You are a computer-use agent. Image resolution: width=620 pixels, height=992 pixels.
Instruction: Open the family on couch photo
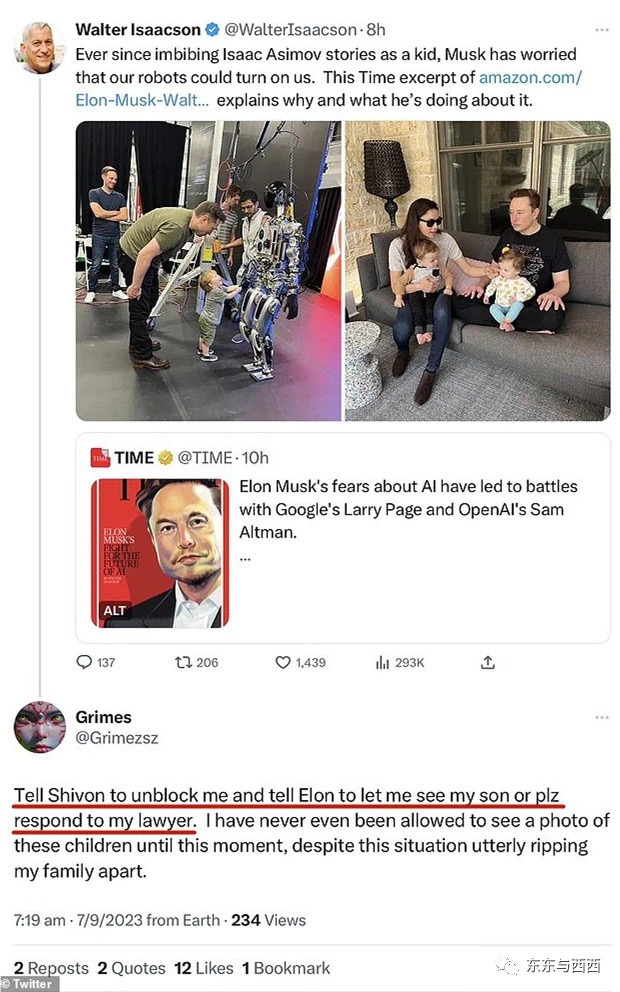pos(477,270)
